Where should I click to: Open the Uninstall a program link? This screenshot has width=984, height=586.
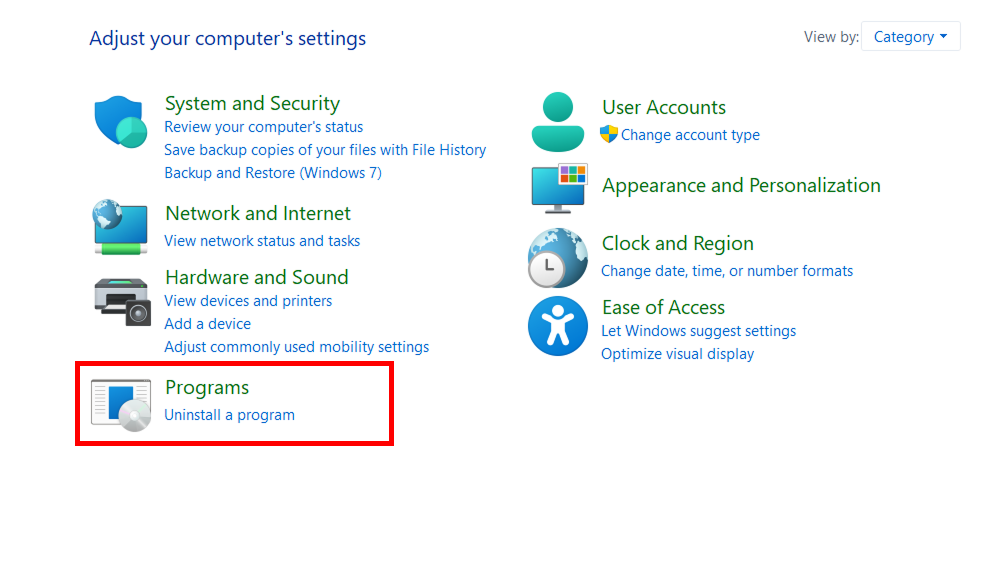click(x=229, y=415)
